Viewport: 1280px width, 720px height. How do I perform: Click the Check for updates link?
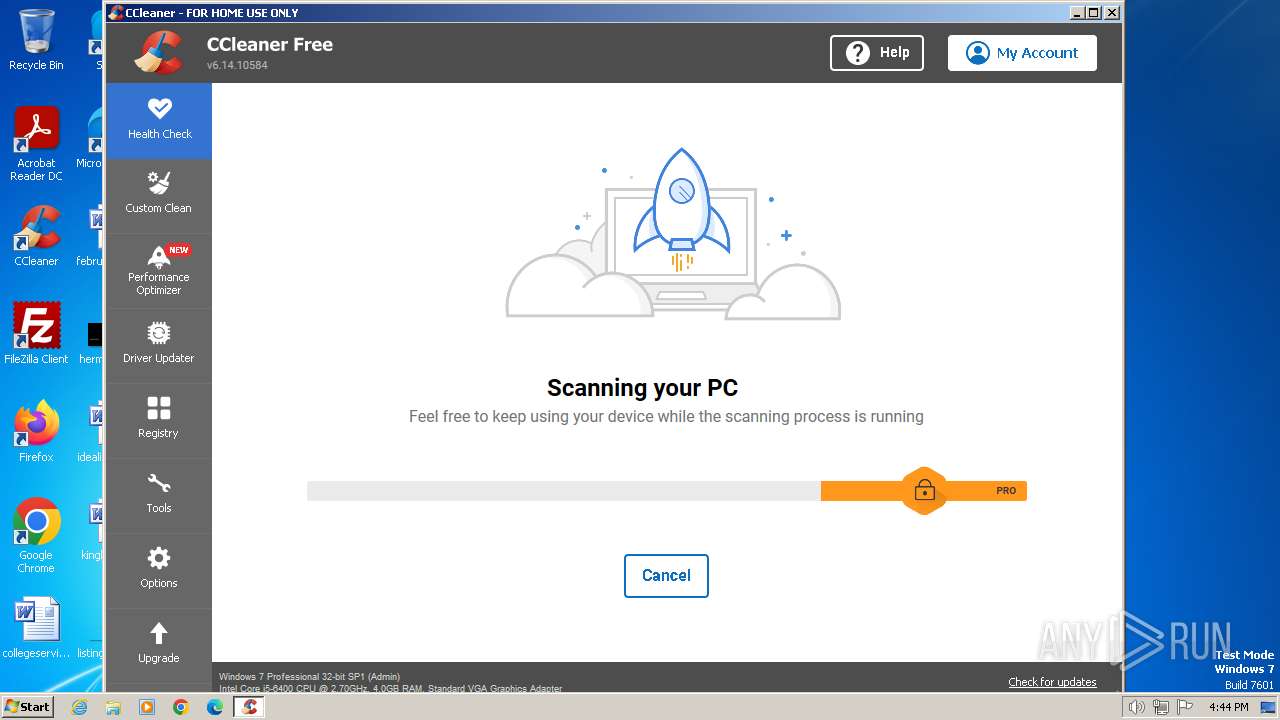1052,682
